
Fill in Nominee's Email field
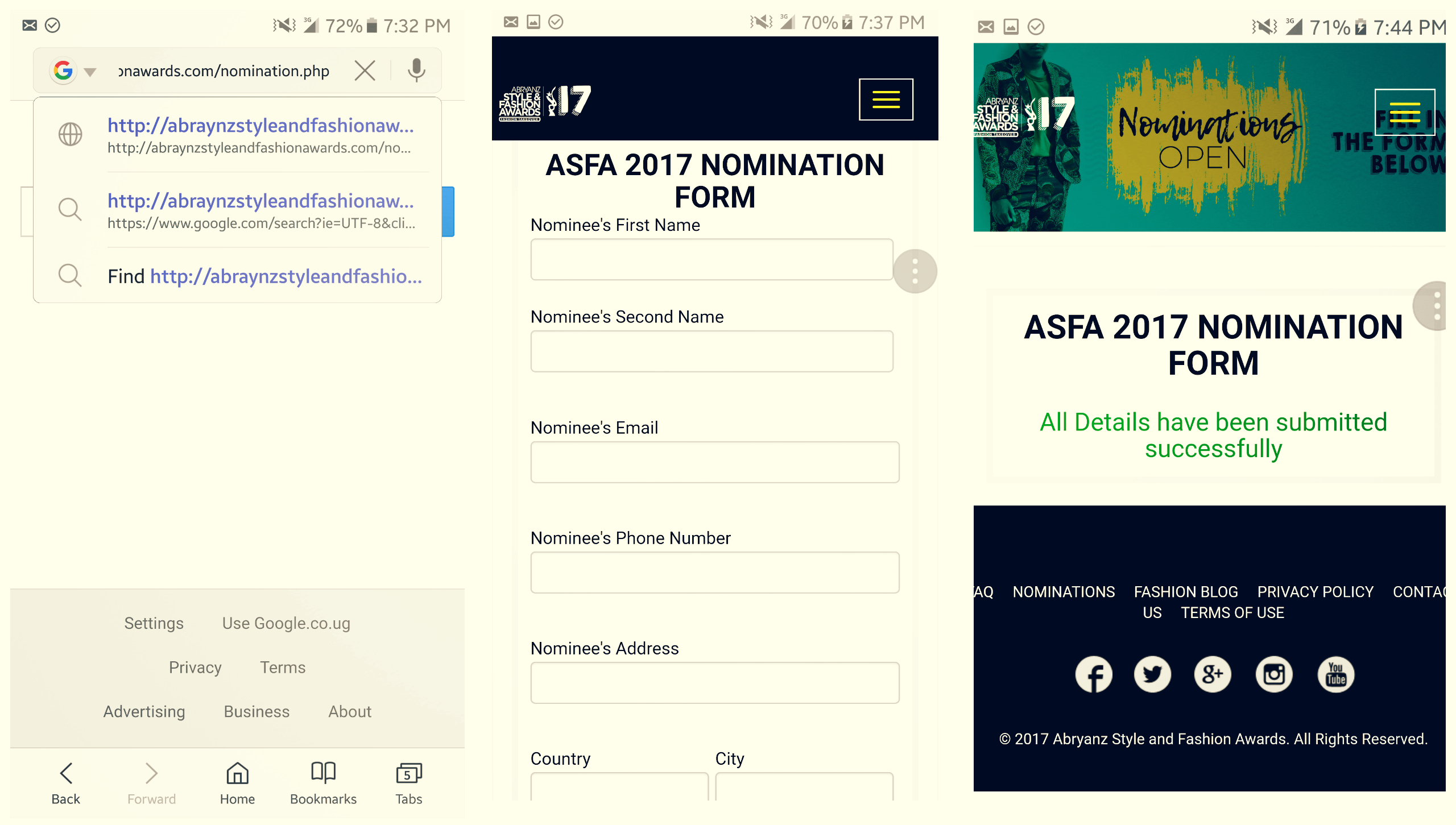pyautogui.click(x=715, y=462)
